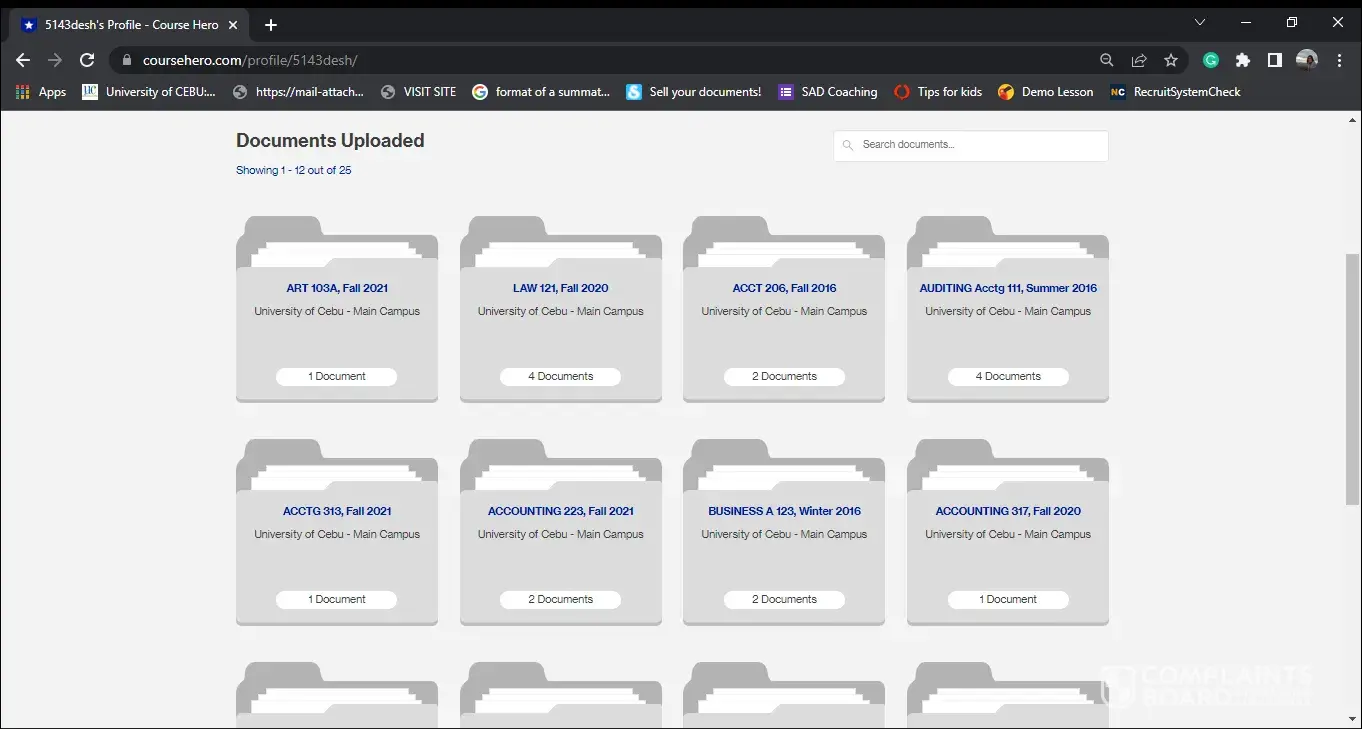Click the browser back arrow
The width and height of the screenshot is (1362, 729).
click(x=23, y=60)
